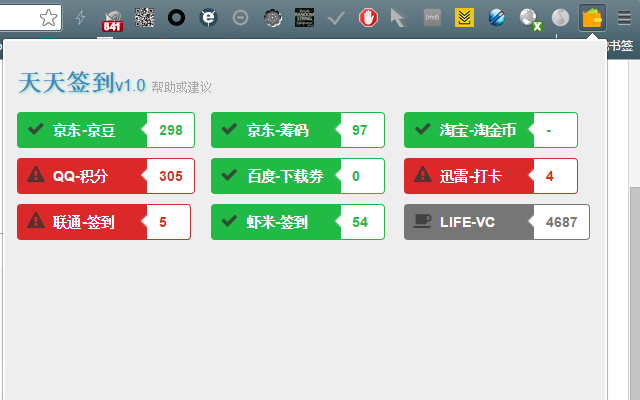
Task: Click the gray circled minus extension icon
Action: pos(240,18)
